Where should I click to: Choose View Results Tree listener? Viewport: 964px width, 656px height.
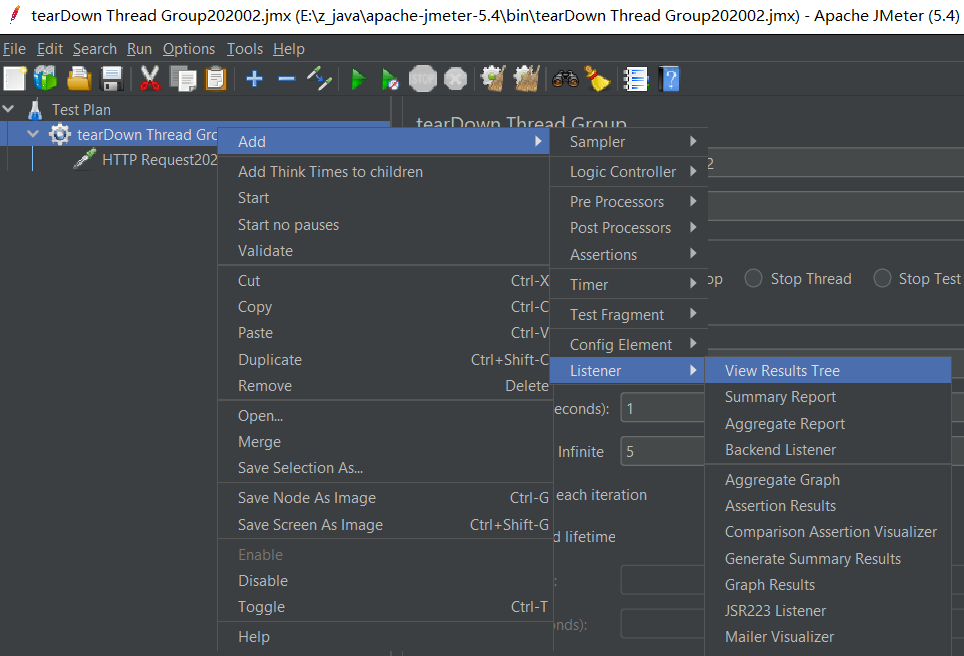coord(828,371)
